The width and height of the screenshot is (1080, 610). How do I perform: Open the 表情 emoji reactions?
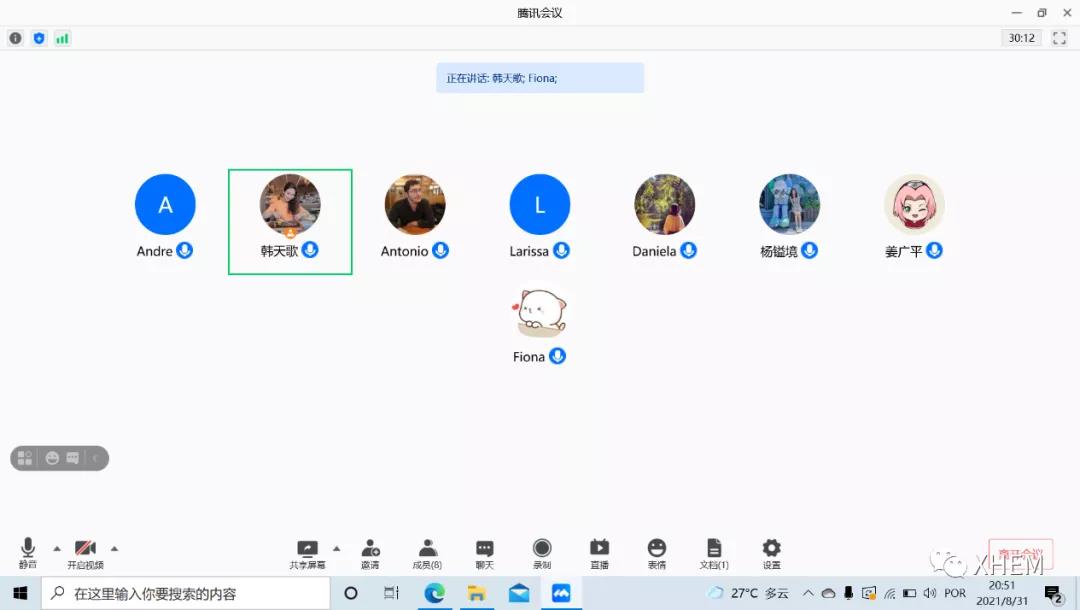[x=656, y=553]
